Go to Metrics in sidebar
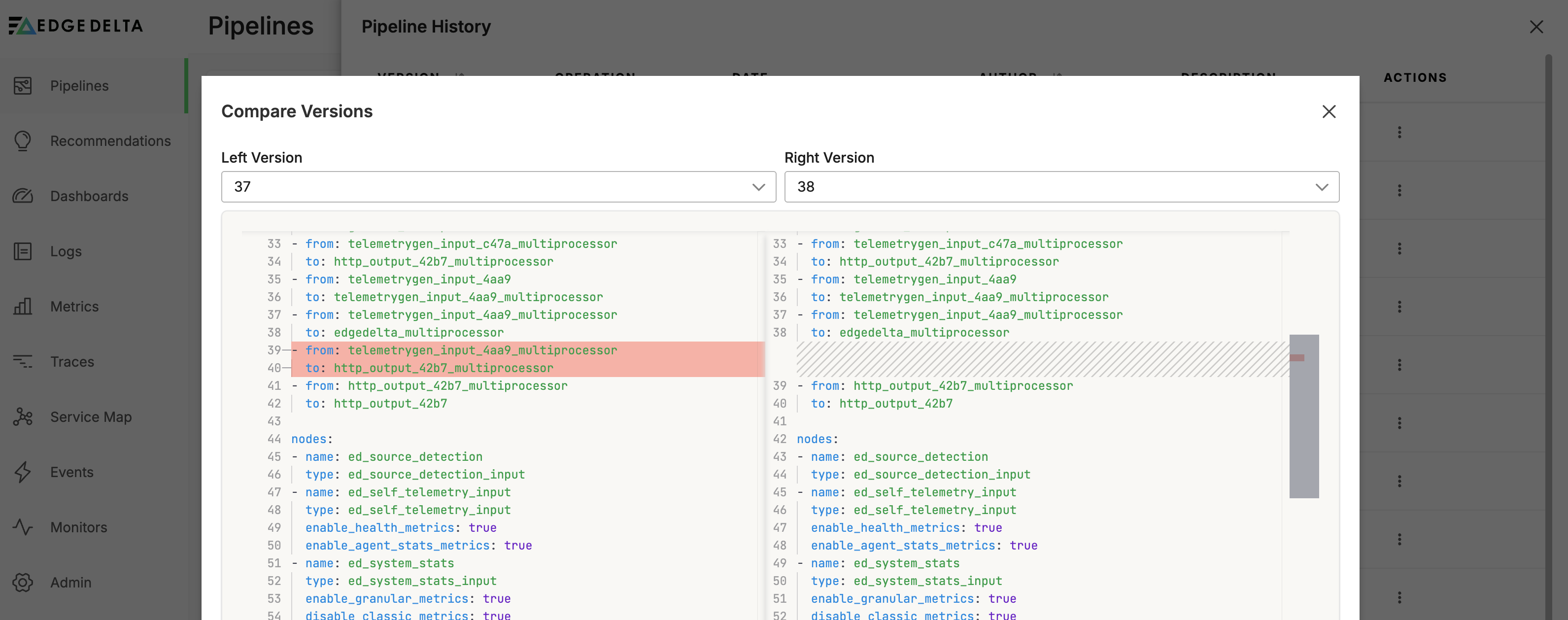Viewport: 1568px width, 620px height. click(74, 307)
